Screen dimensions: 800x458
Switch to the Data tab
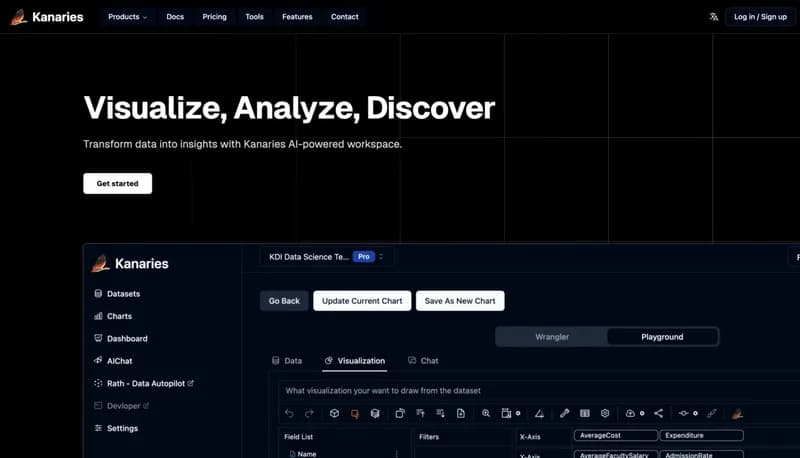coord(287,361)
